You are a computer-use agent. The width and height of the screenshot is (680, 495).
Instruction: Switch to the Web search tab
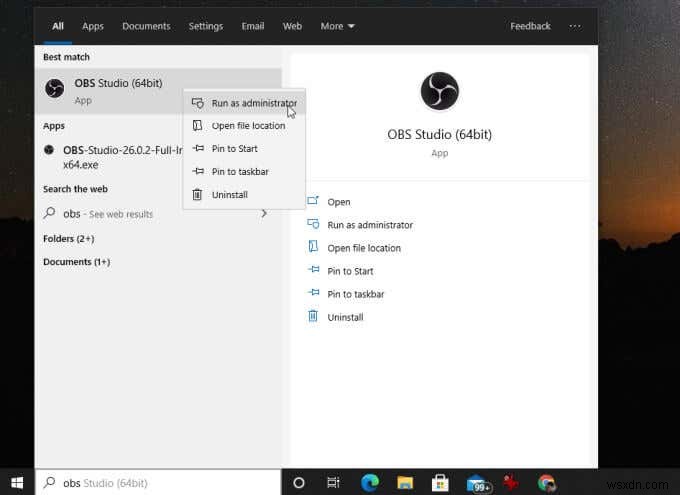292,26
